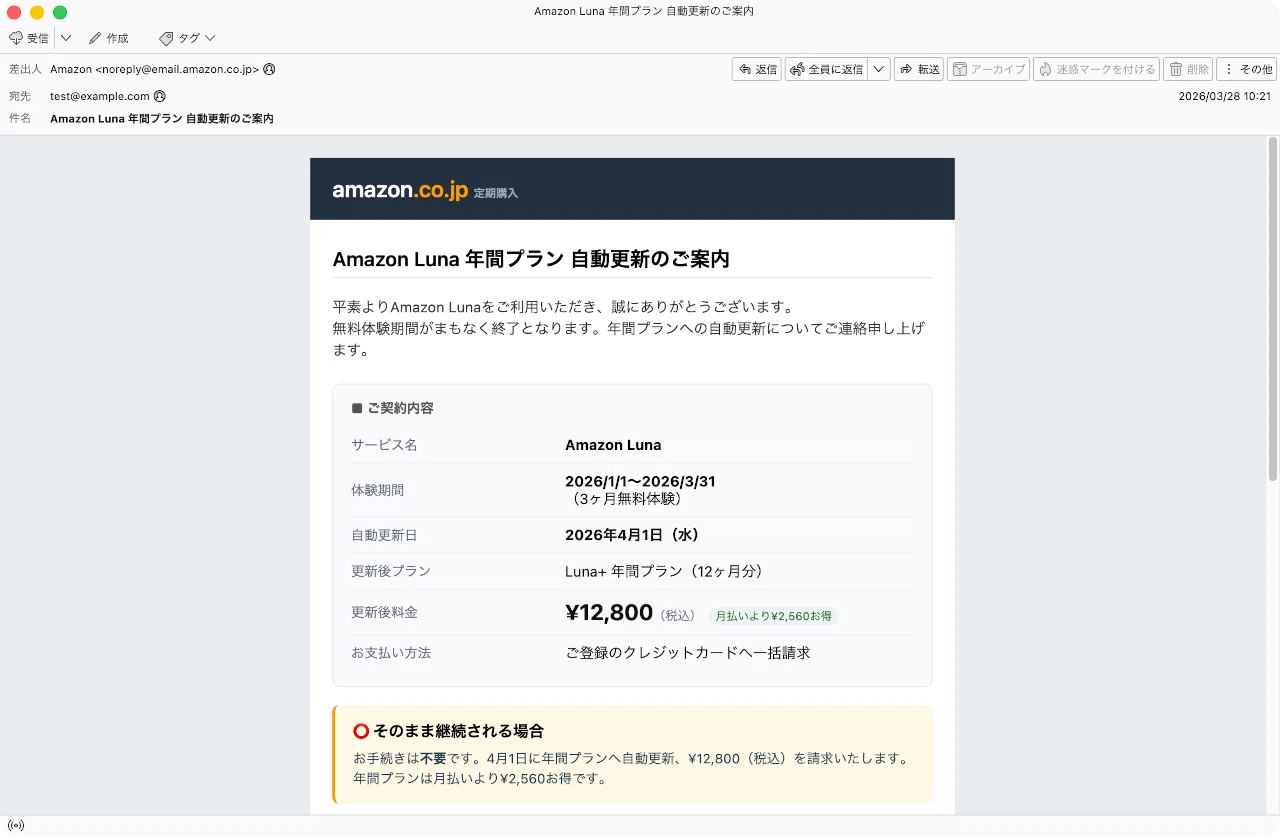Screen dimensions: 1280x836
Task: Click the contact icon beside sender address
Action: [x=269, y=69]
